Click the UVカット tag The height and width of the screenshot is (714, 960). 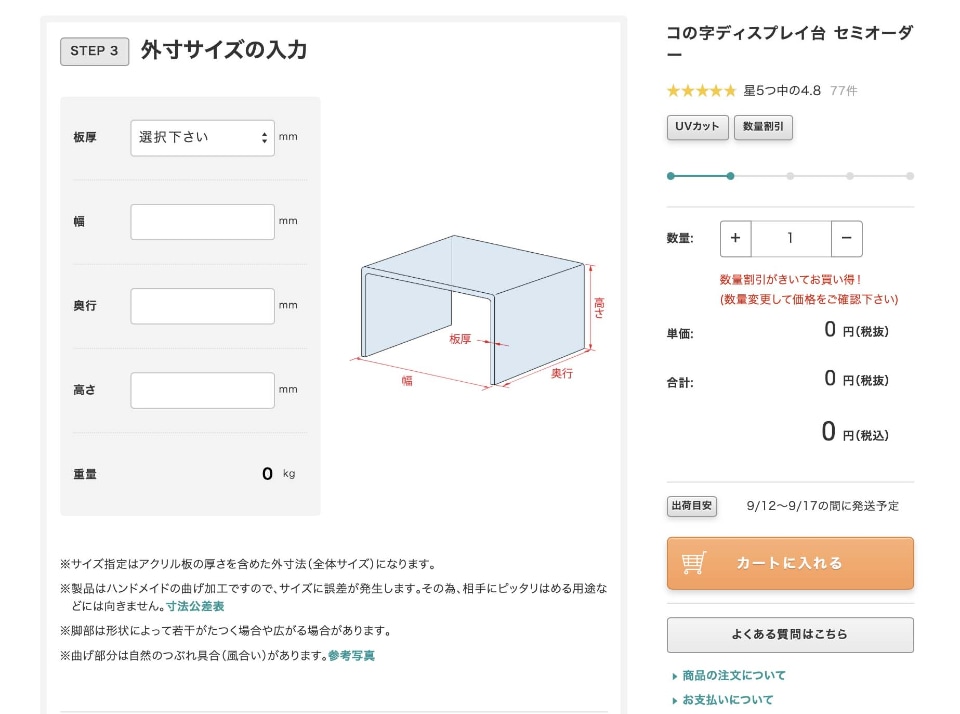697,127
